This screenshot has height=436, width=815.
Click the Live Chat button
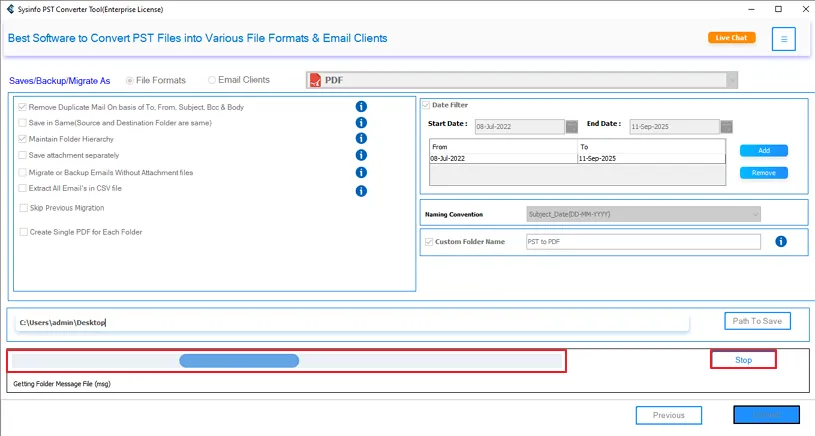(731, 38)
